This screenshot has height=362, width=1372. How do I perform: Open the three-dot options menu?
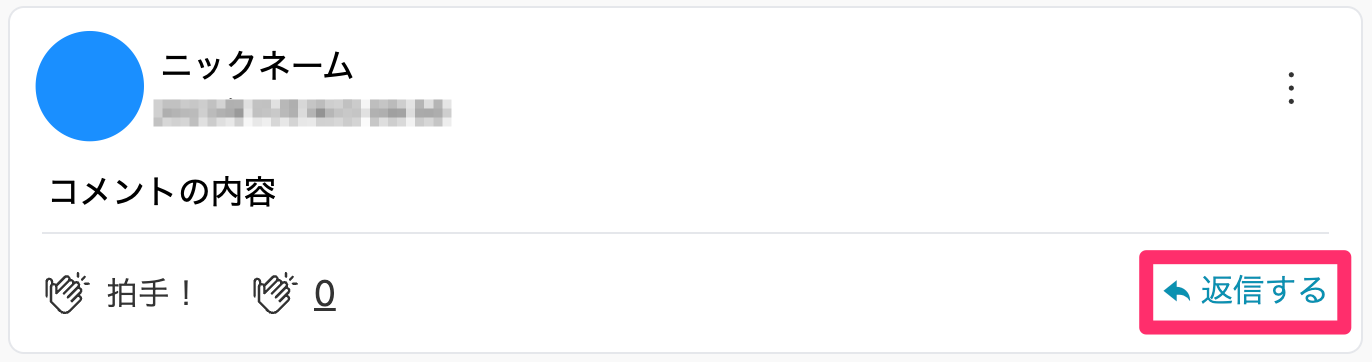[1292, 89]
